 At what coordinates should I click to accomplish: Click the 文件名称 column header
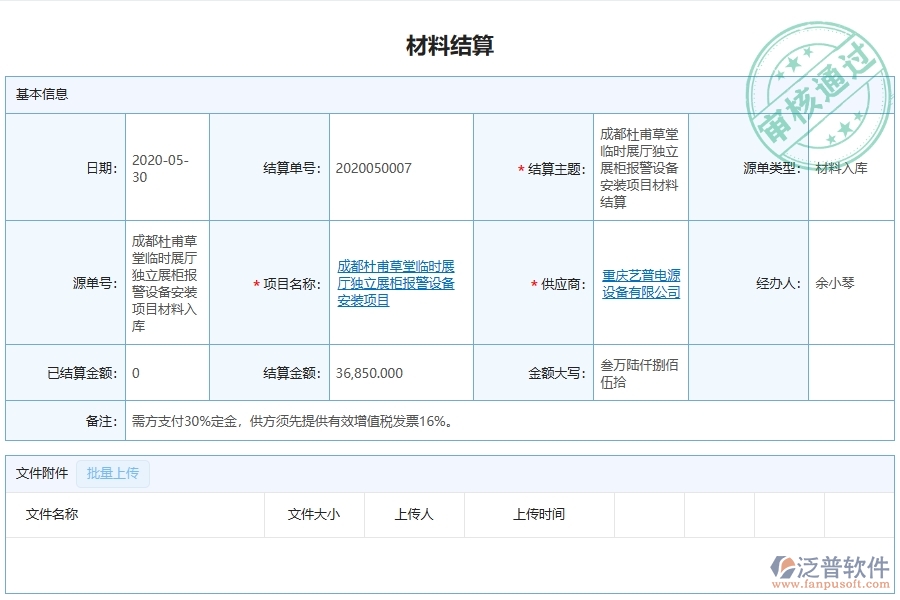pos(55,515)
